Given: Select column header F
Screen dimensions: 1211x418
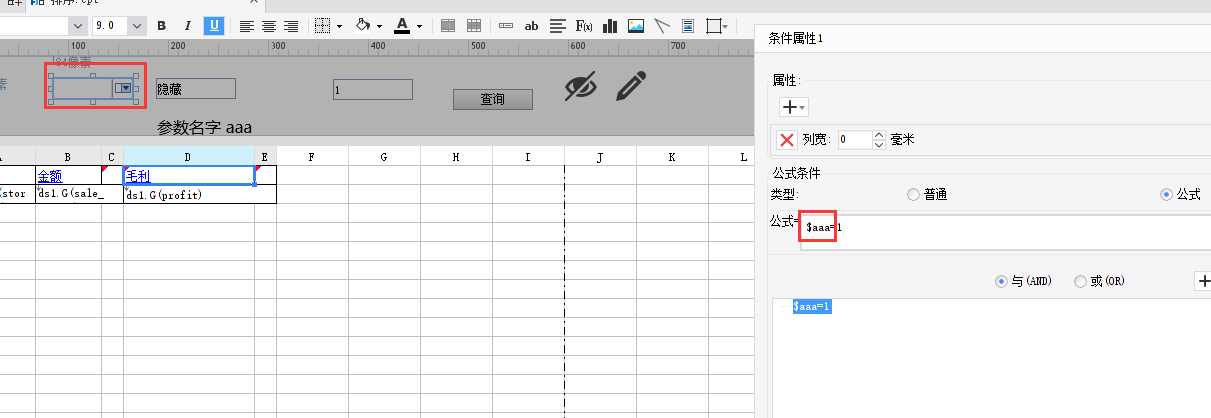Looking at the screenshot, I should point(312,156).
